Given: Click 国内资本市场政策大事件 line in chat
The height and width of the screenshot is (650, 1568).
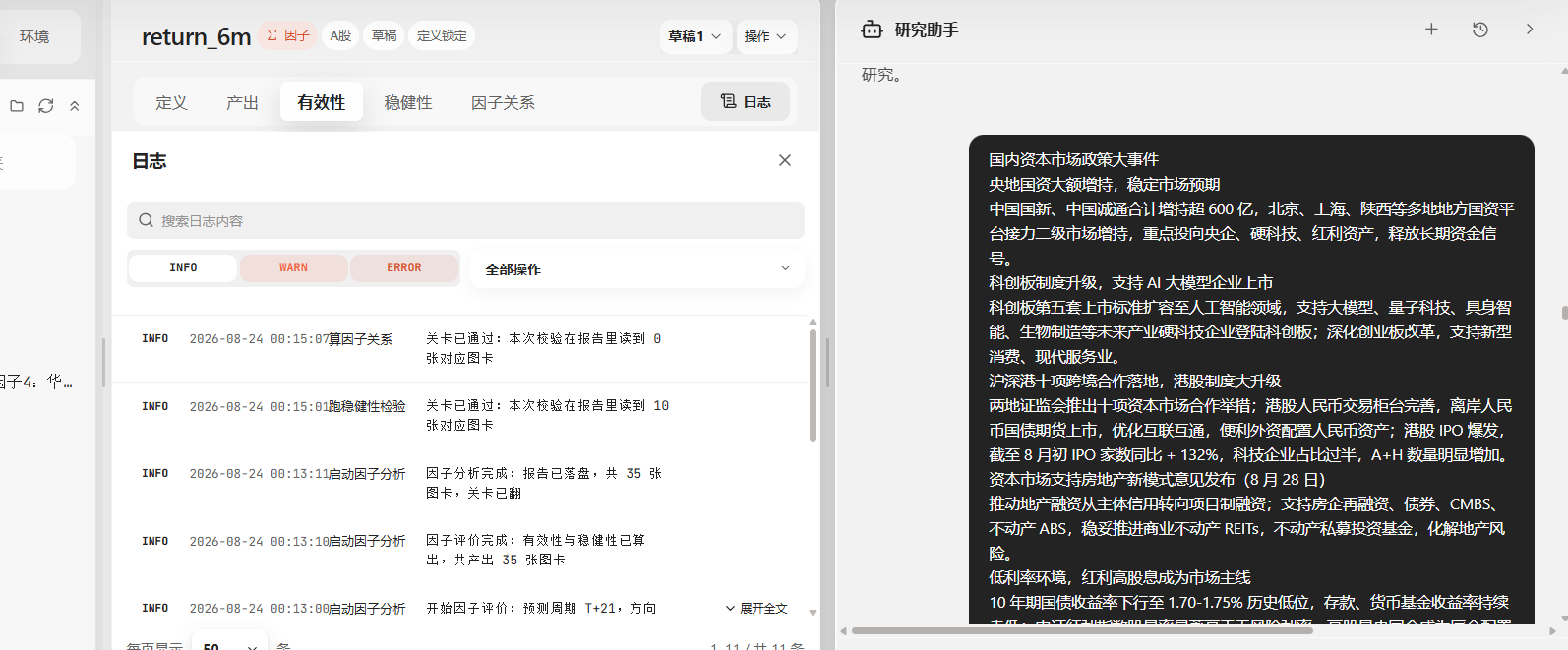Looking at the screenshot, I should (1073, 159).
